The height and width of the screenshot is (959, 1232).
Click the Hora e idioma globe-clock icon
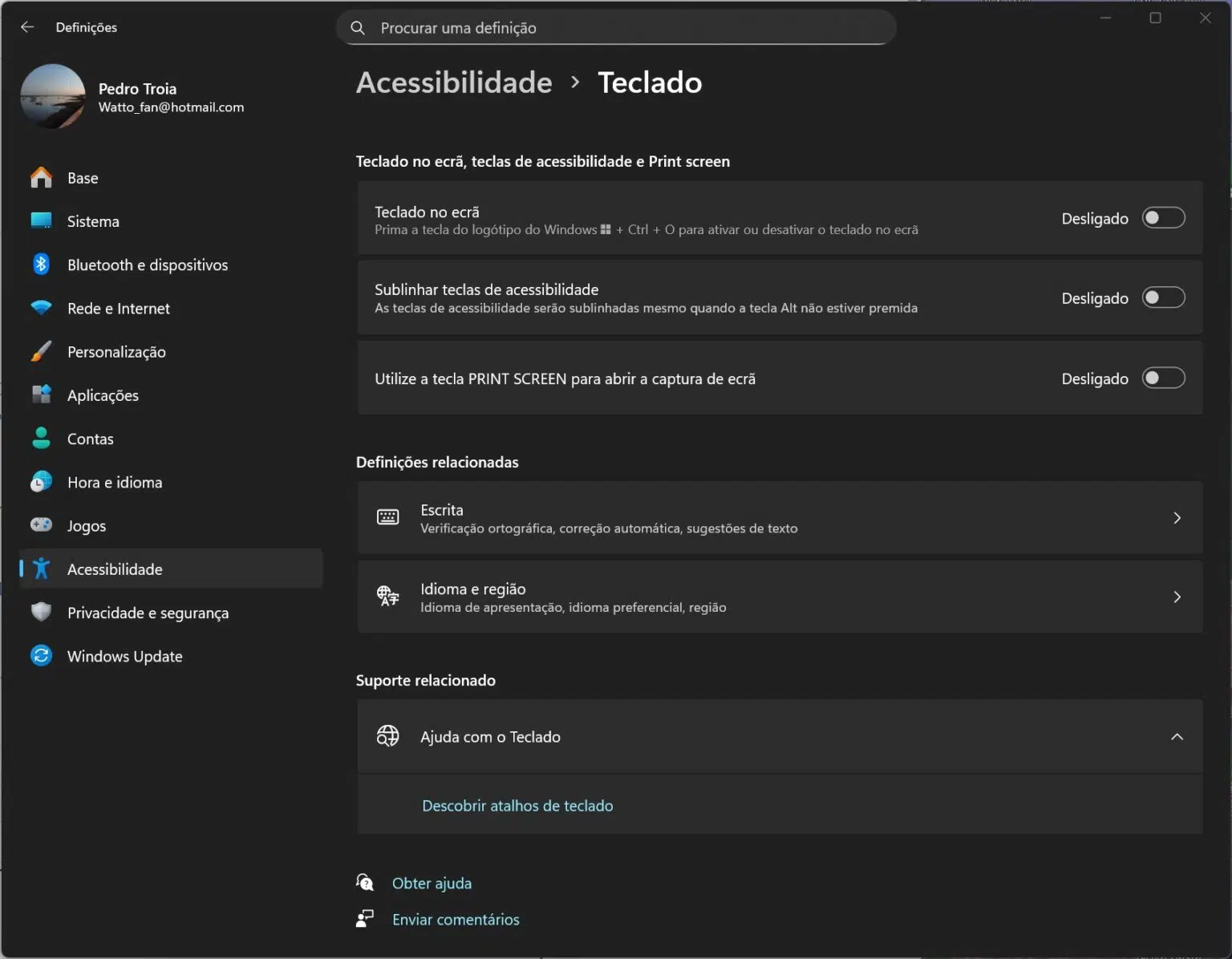[41, 481]
